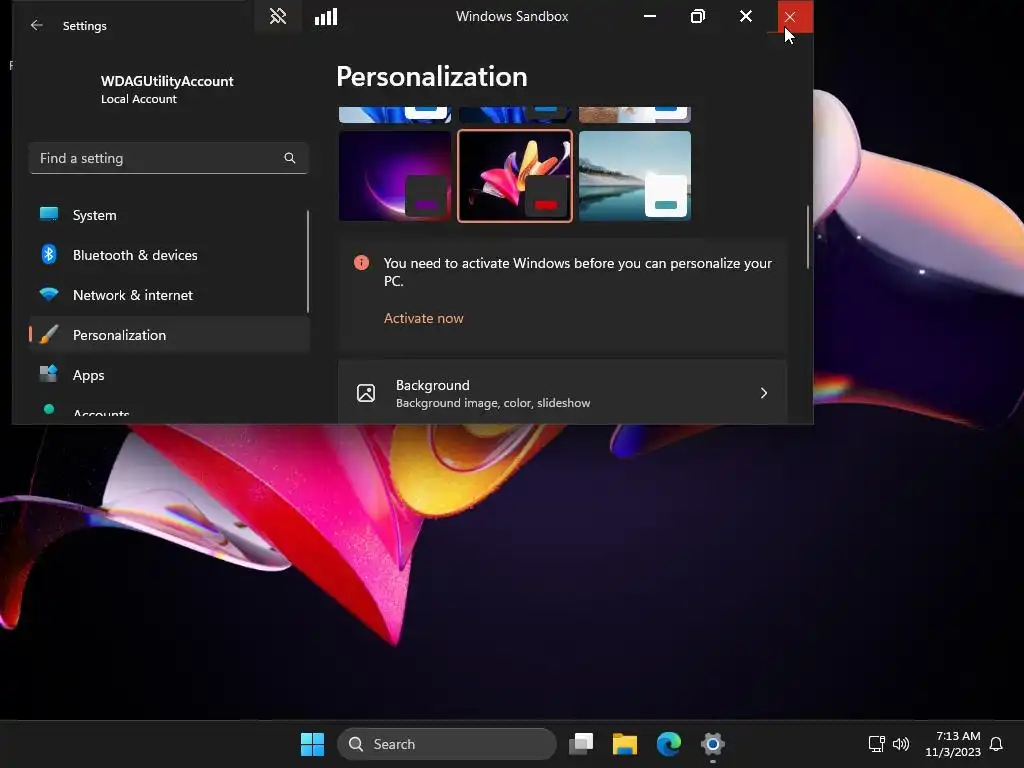Click the Wi-Fi network icon in sidebar
This screenshot has width=1024, height=768.
tap(49, 294)
